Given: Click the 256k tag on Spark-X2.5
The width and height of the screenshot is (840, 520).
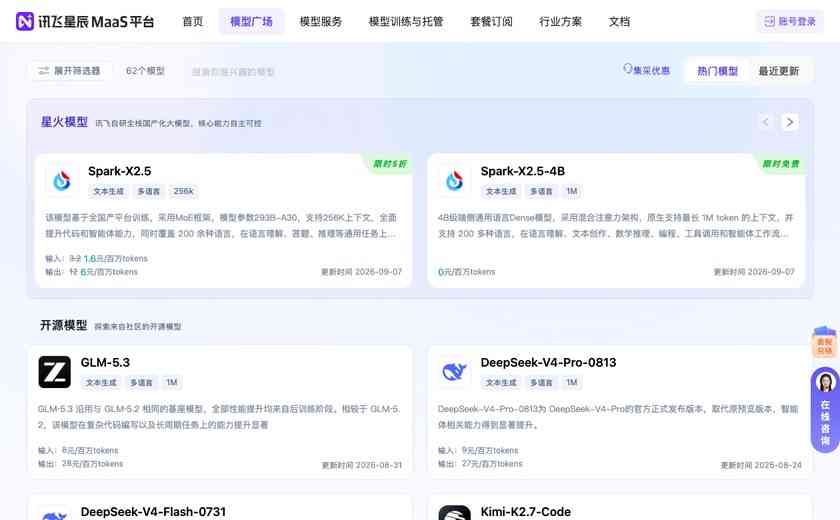Looking at the screenshot, I should click(x=183, y=191).
